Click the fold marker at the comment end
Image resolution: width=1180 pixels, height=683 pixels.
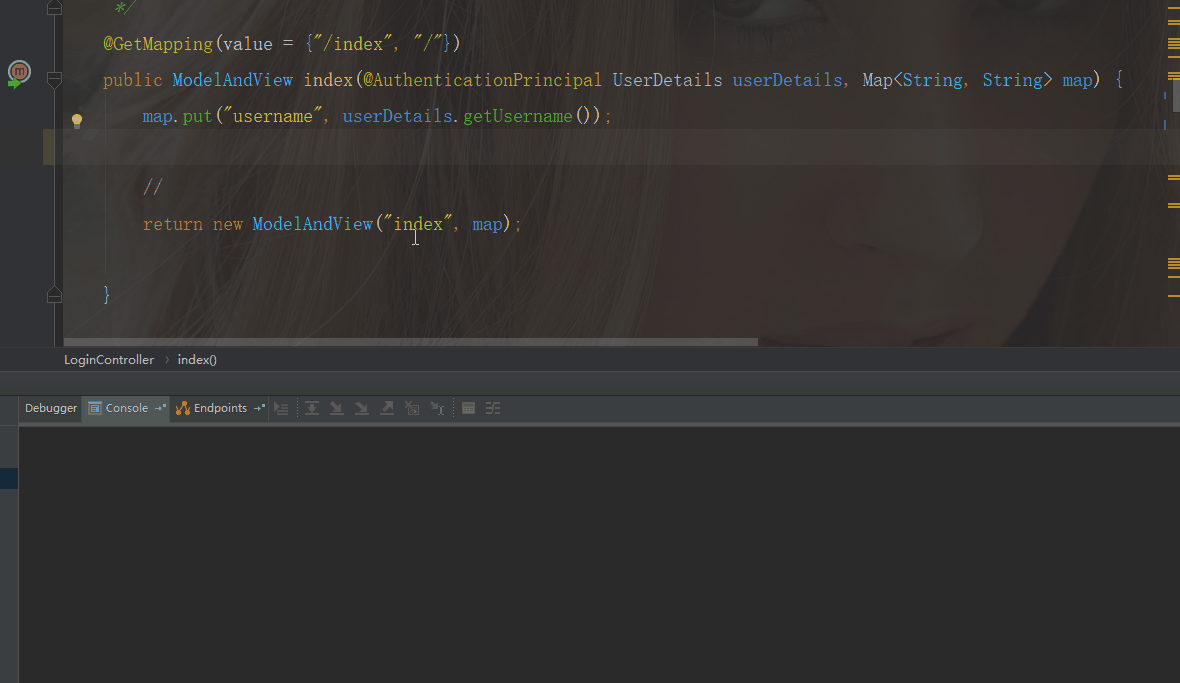54,8
